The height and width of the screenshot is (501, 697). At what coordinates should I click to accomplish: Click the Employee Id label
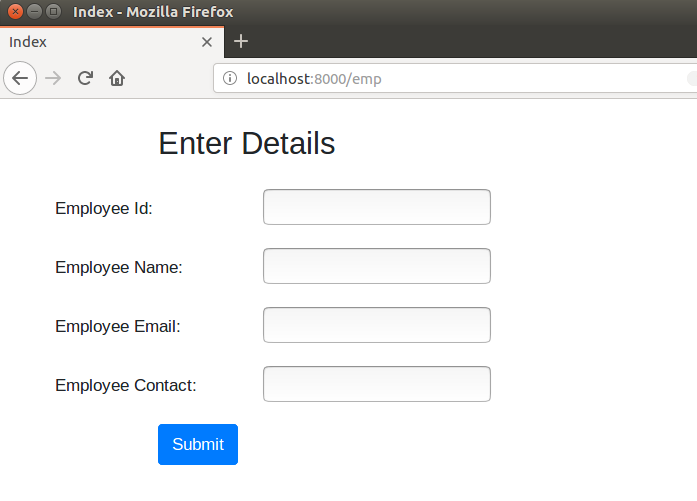coord(103,208)
